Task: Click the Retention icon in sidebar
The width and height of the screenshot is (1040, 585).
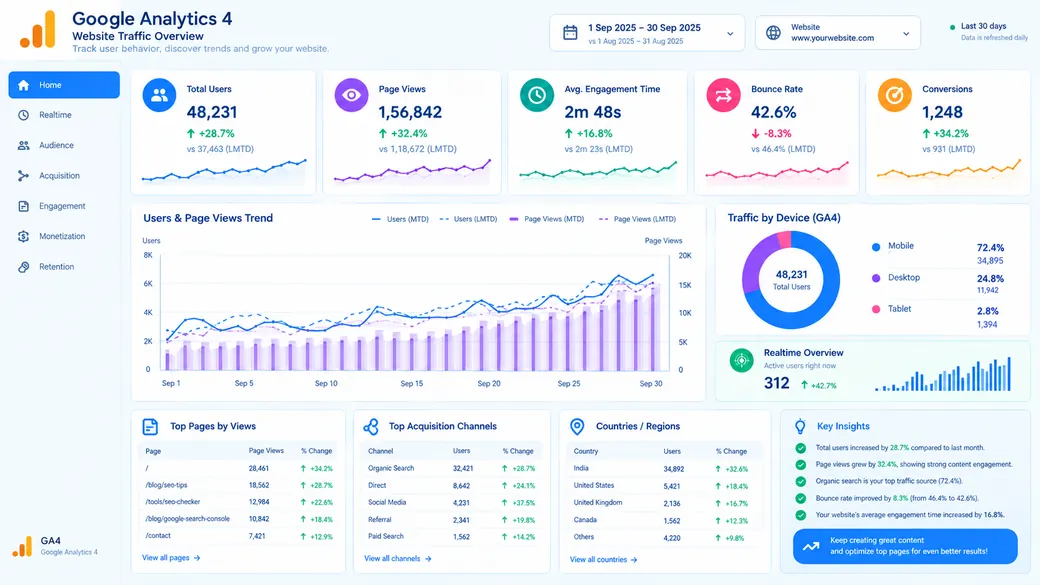Action: click(23, 267)
